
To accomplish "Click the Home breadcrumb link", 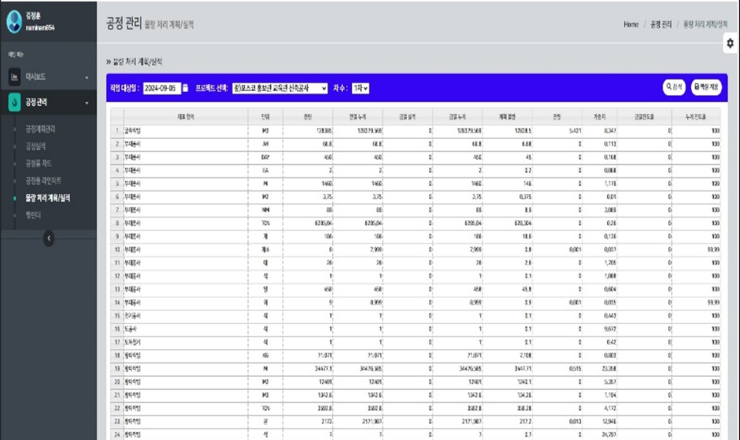I will point(631,23).
